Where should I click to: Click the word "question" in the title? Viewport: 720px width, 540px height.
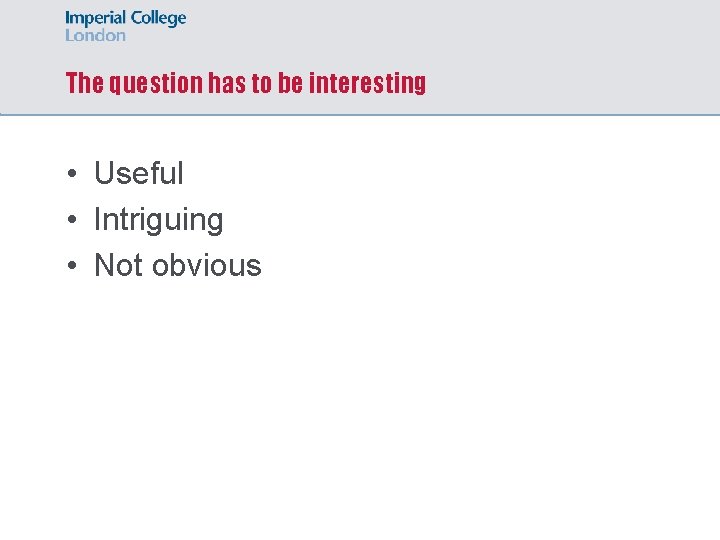click(156, 84)
